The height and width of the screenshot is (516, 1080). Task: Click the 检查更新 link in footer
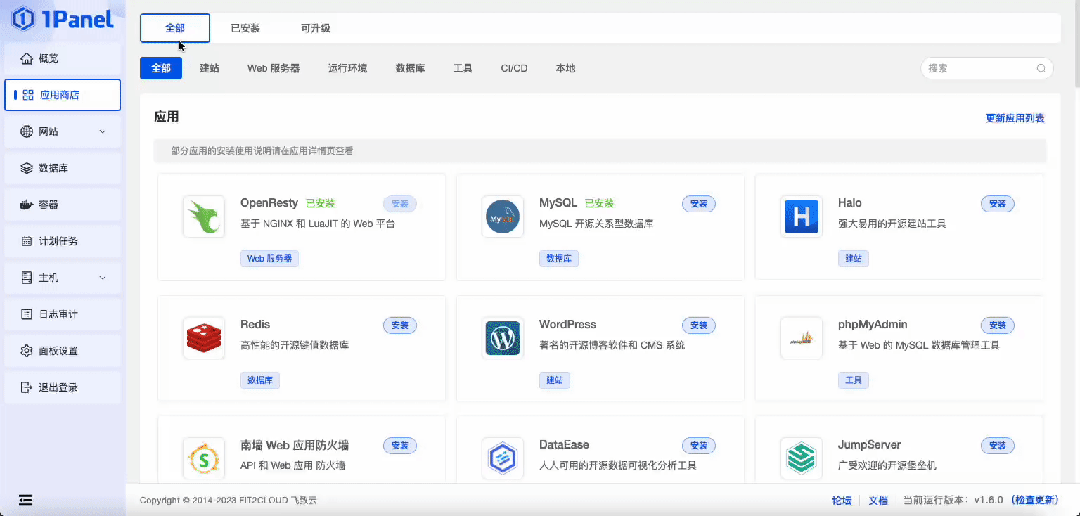pyautogui.click(x=1033, y=500)
